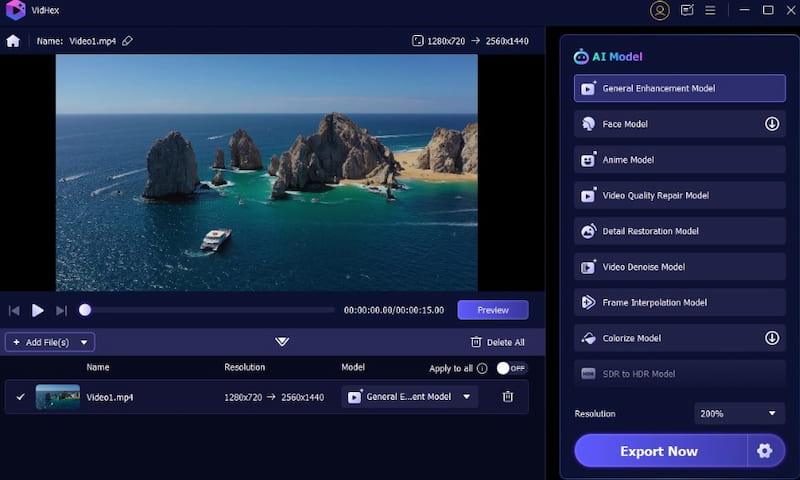The width and height of the screenshot is (800, 480).
Task: Open the user account profile icon
Action: [659, 10]
